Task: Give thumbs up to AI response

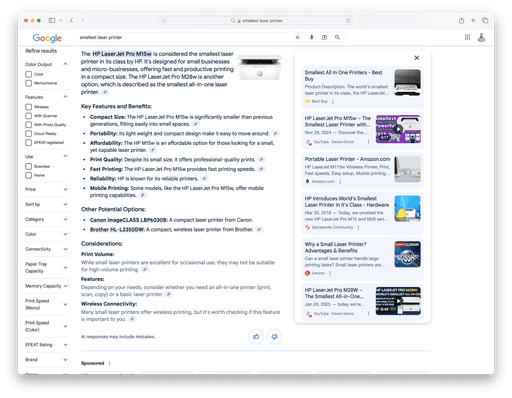Action: (256, 337)
